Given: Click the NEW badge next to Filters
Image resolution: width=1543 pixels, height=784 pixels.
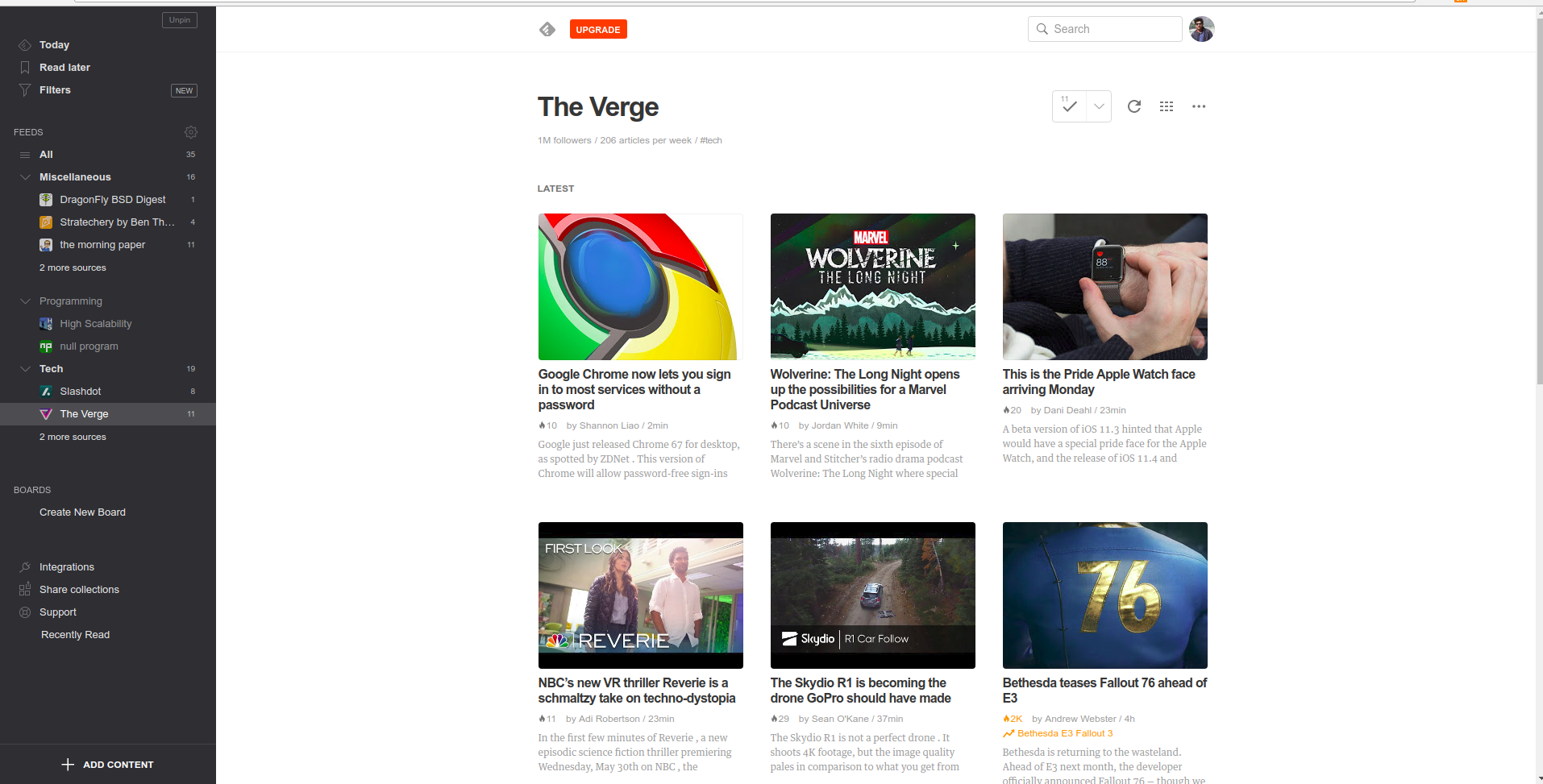Looking at the screenshot, I should (x=184, y=90).
